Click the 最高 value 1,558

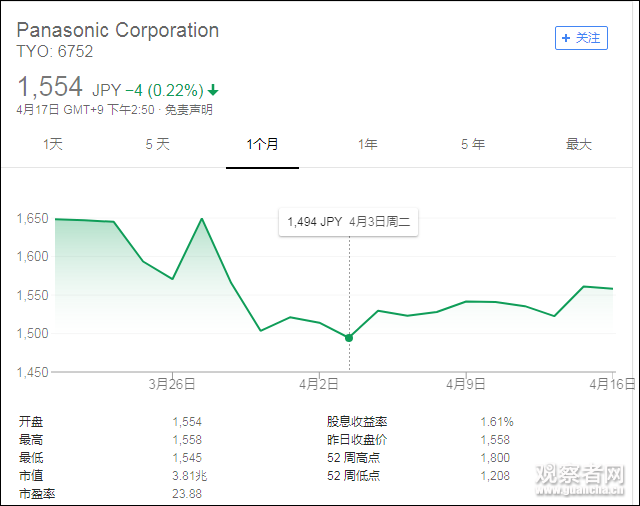187,439
